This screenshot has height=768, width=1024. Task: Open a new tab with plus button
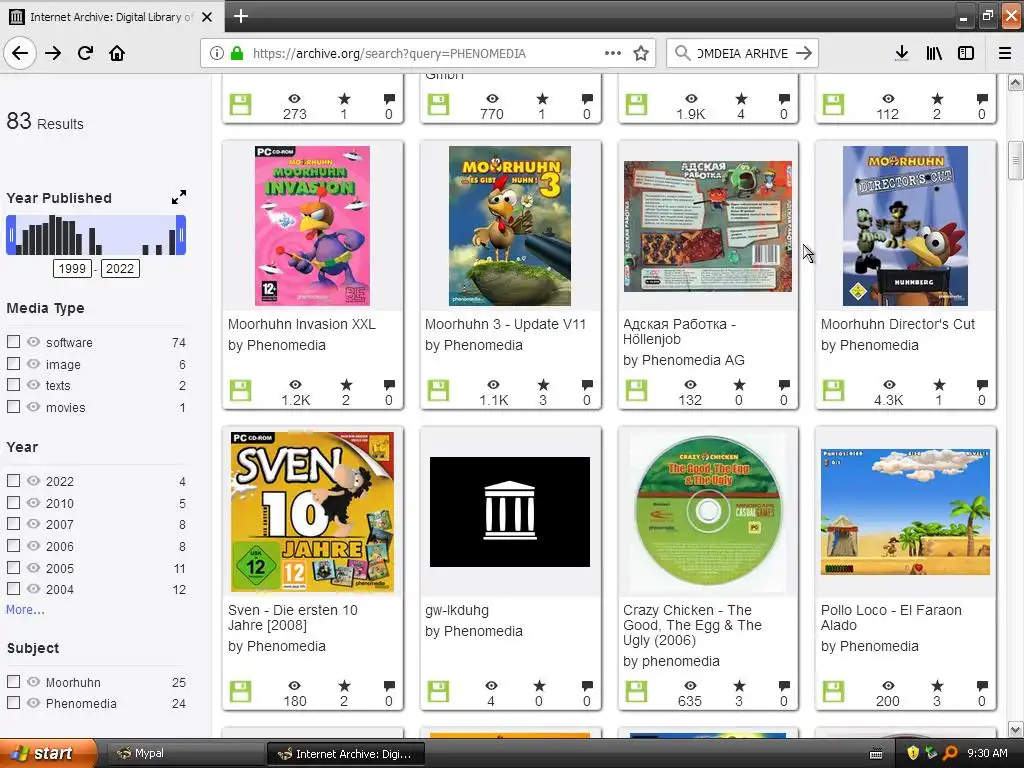click(241, 16)
